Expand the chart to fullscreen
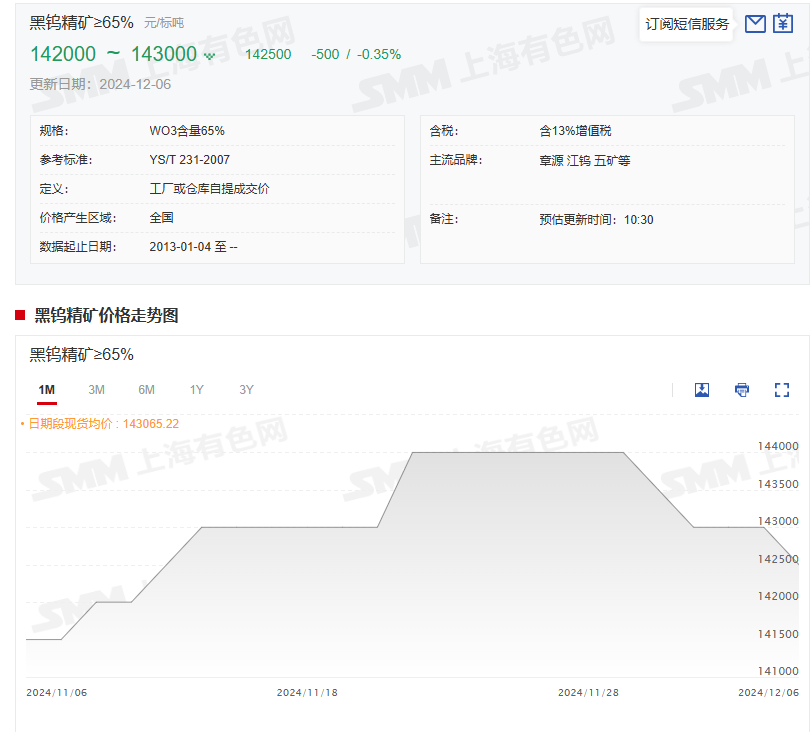The image size is (810, 732). click(781, 390)
